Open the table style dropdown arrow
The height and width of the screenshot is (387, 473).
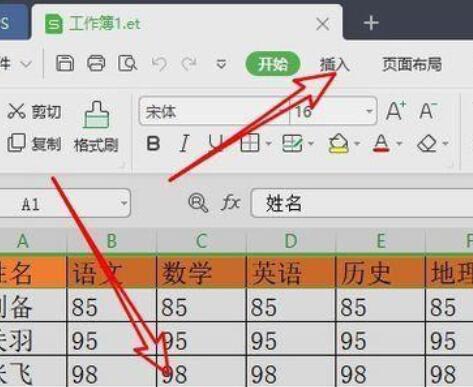(x=311, y=144)
